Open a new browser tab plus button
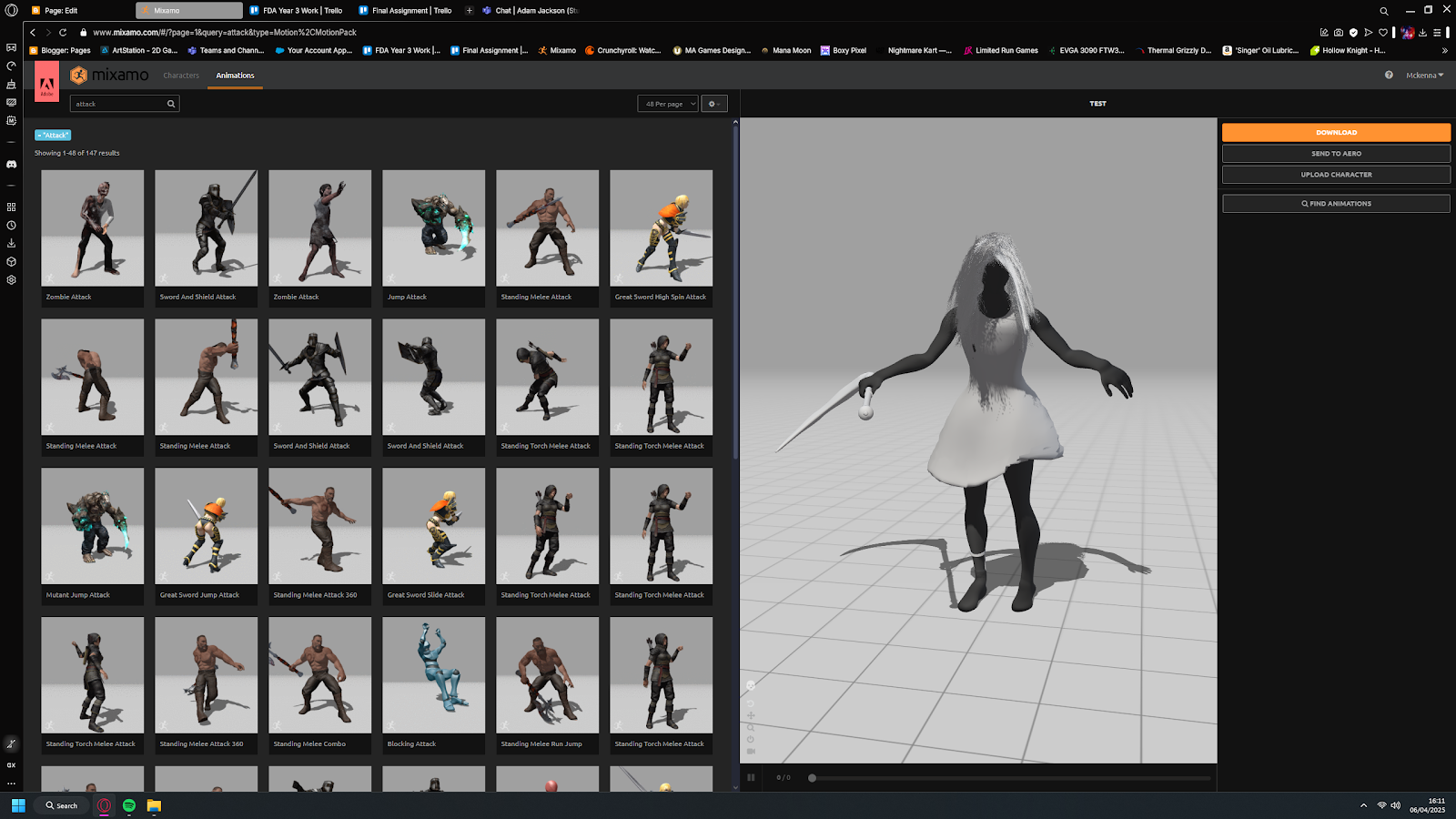1456x819 pixels. click(470, 11)
